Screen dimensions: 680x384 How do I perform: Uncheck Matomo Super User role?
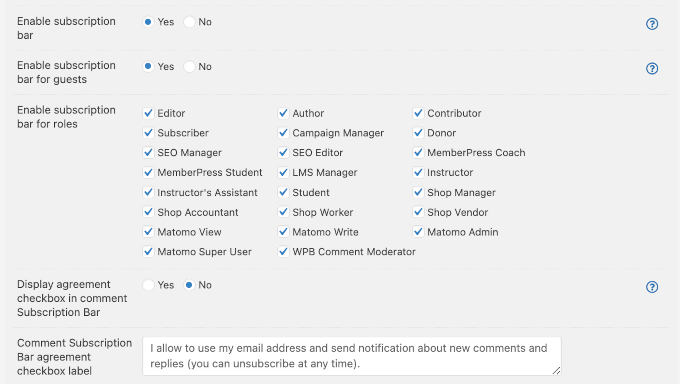click(148, 252)
